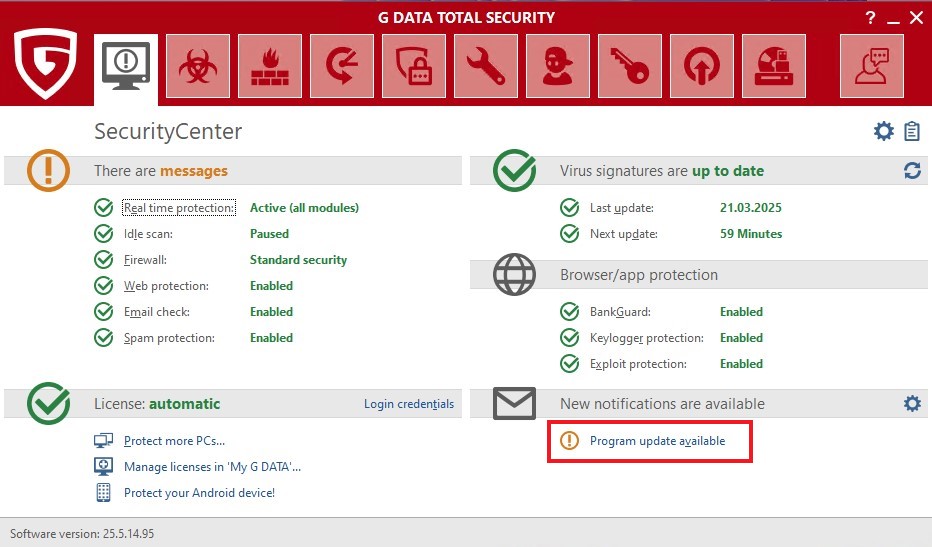Open notifications settings gear
932x547 pixels.
click(x=912, y=404)
